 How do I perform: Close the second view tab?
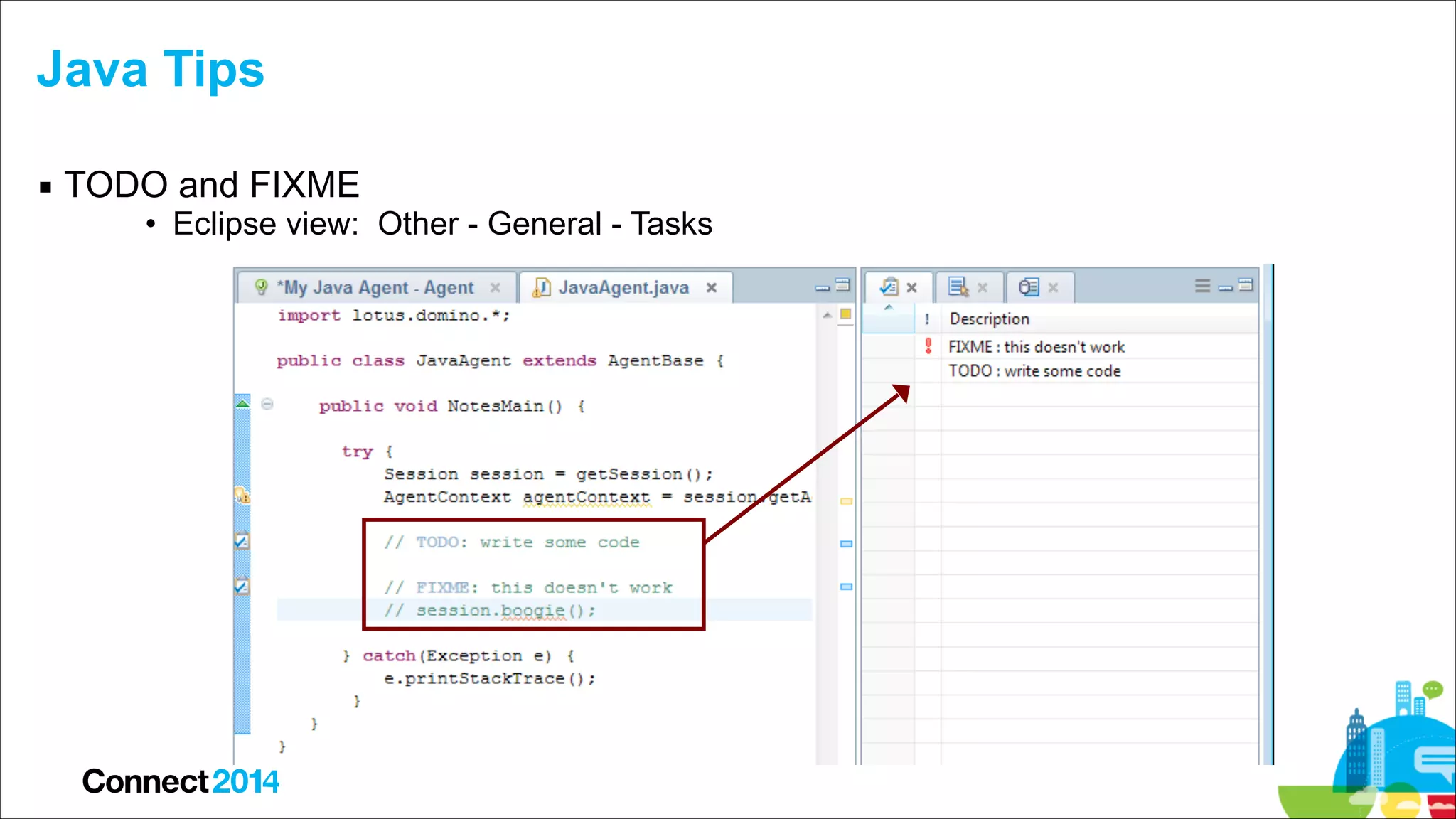tap(983, 287)
